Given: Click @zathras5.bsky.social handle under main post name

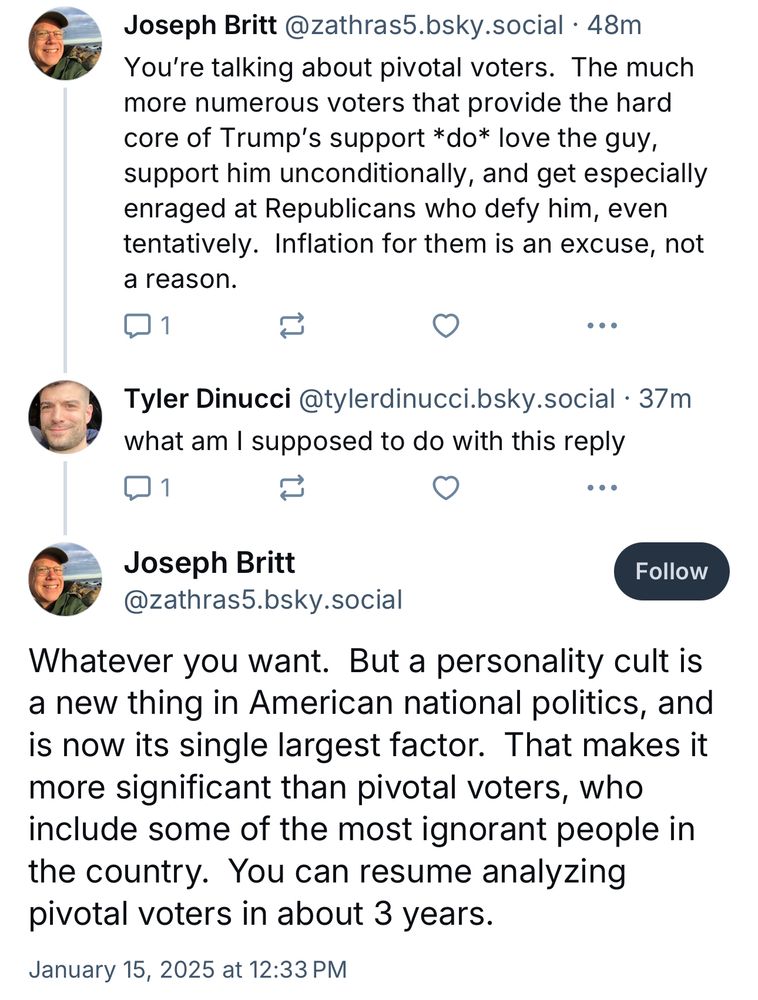Looking at the screenshot, I should pos(262,600).
